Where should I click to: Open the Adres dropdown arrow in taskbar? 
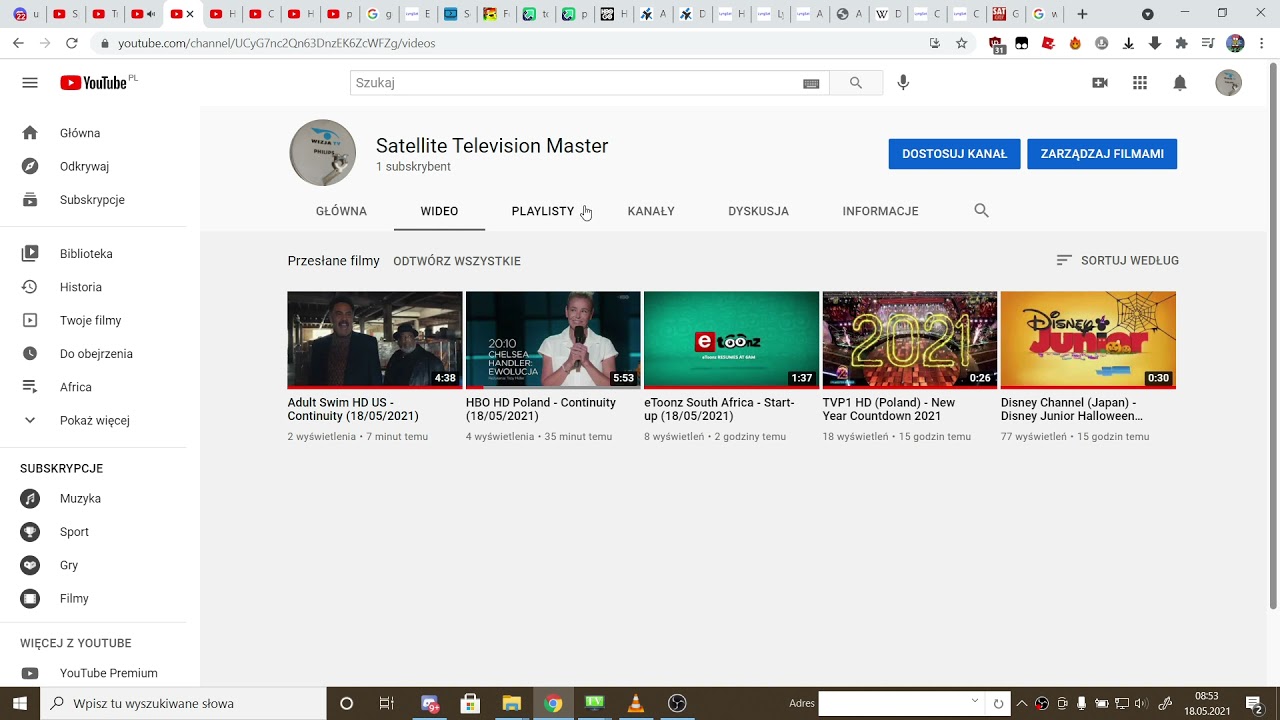(975, 702)
